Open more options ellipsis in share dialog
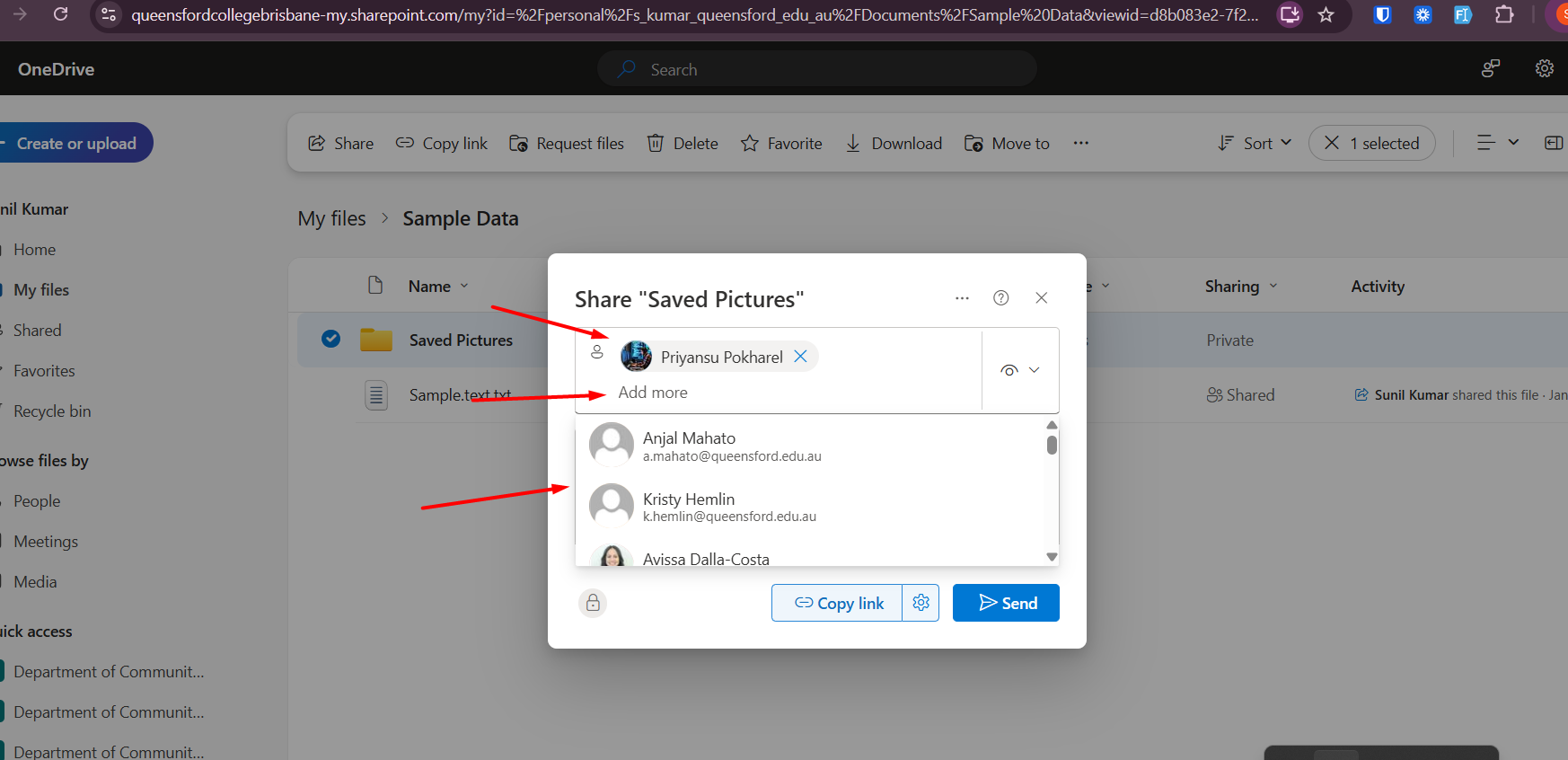This screenshot has width=1568, height=760. [962, 298]
